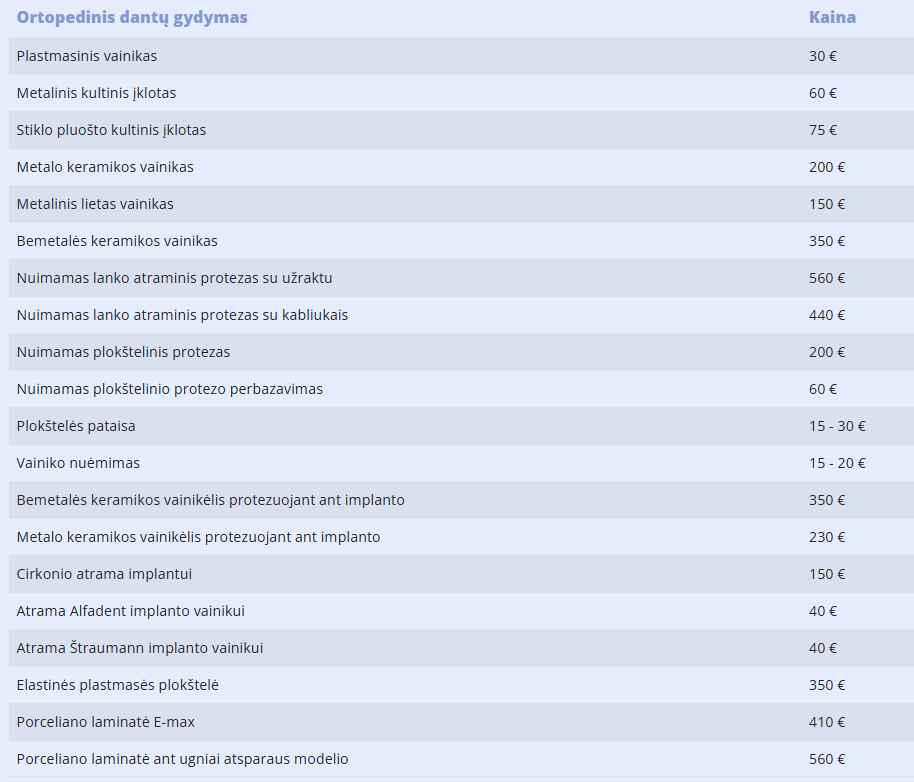Select 'Metalinis kultinis įklotas' text

(x=96, y=93)
